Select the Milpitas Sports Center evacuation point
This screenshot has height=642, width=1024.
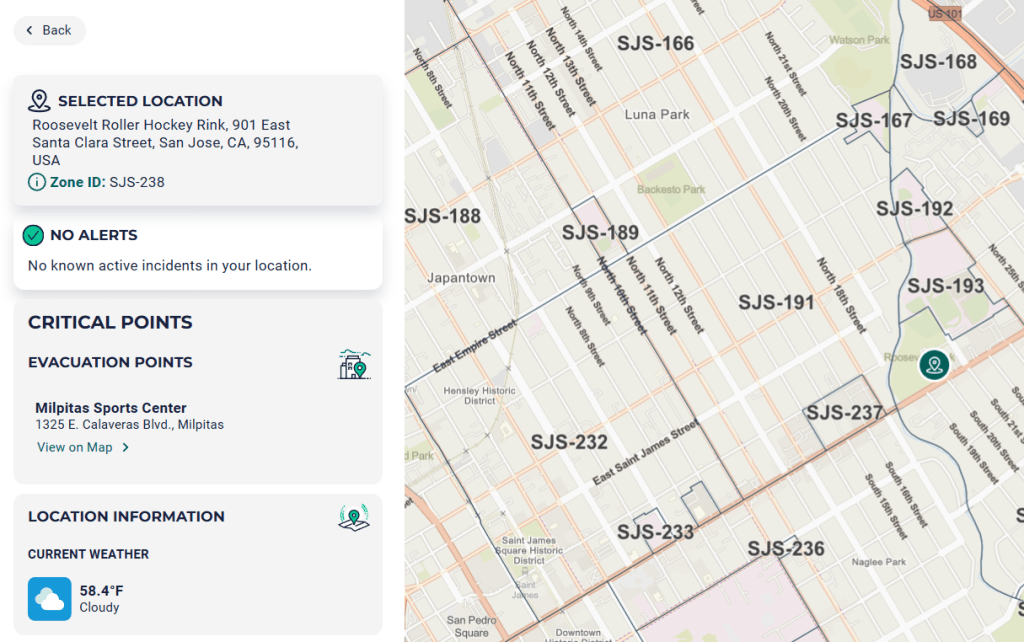click(x=111, y=408)
